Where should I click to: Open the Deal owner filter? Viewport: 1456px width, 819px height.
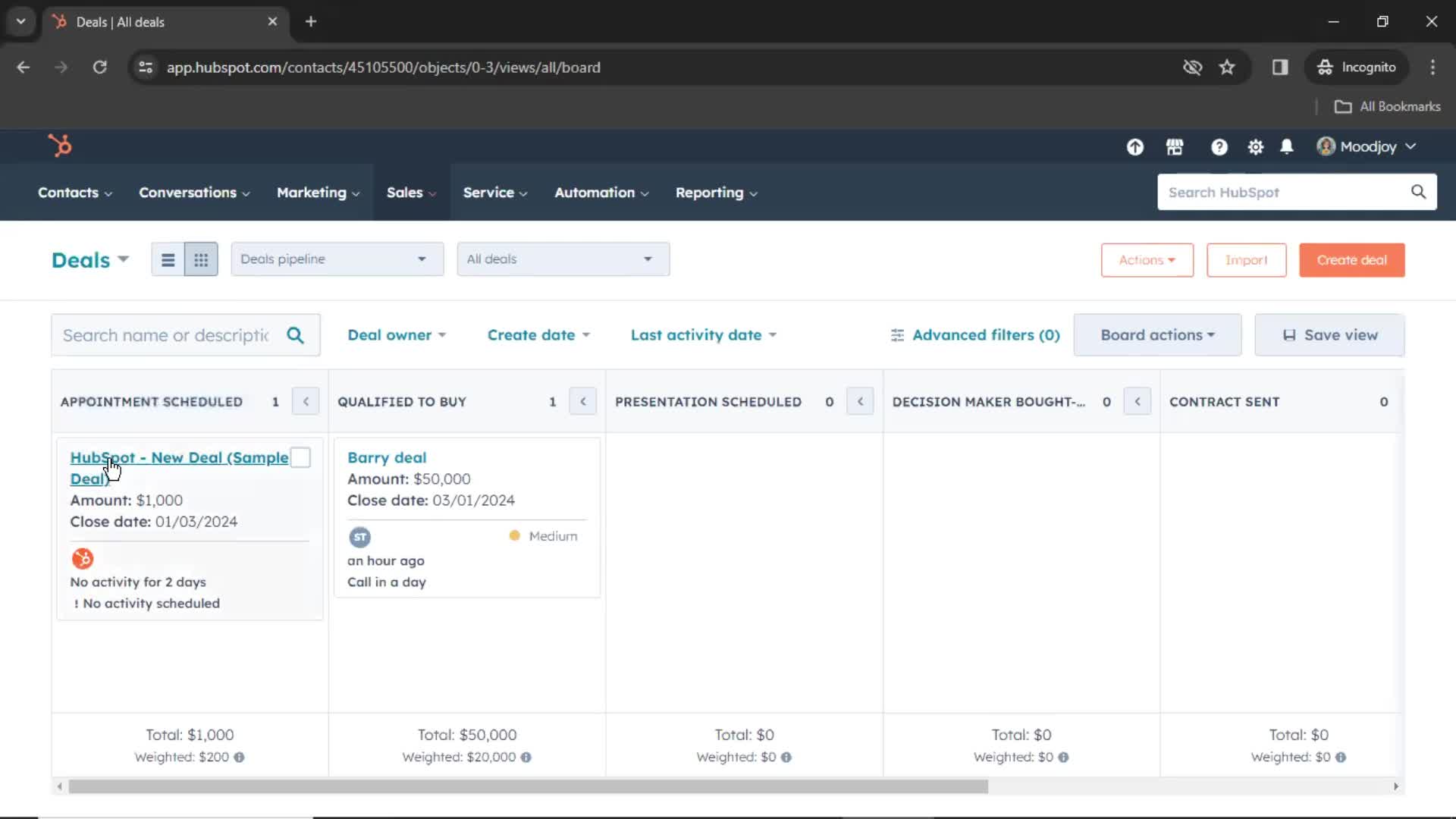pos(397,335)
